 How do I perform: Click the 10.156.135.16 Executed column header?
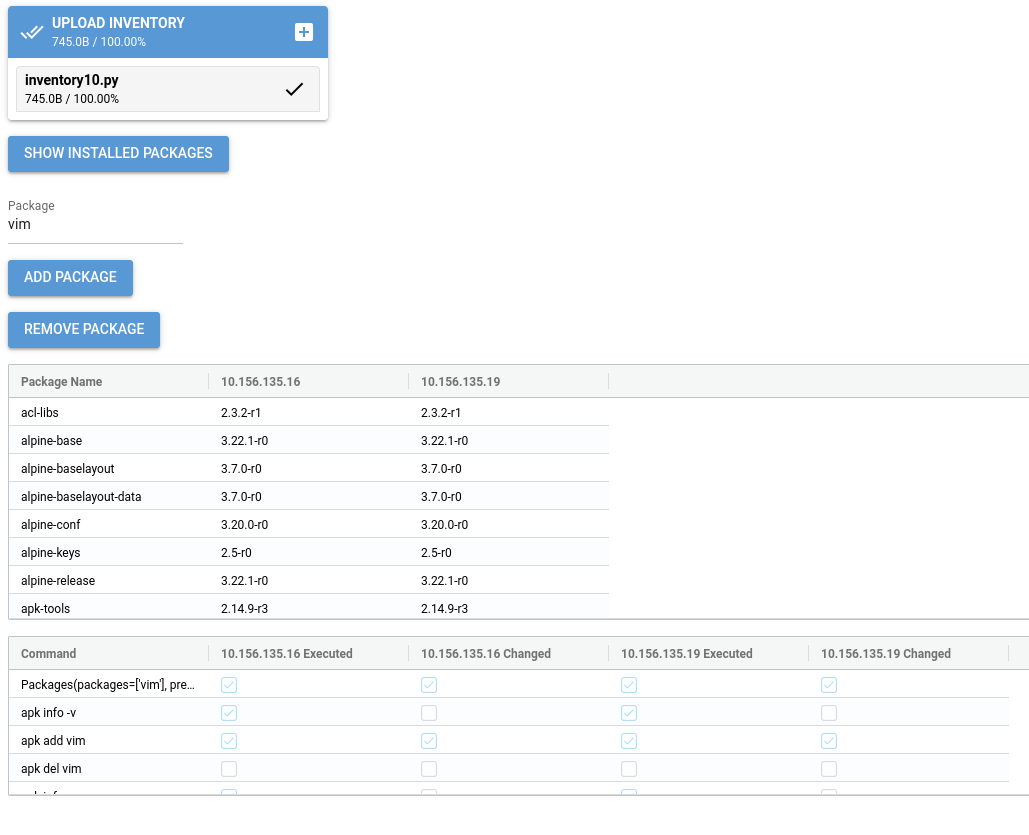coord(287,654)
